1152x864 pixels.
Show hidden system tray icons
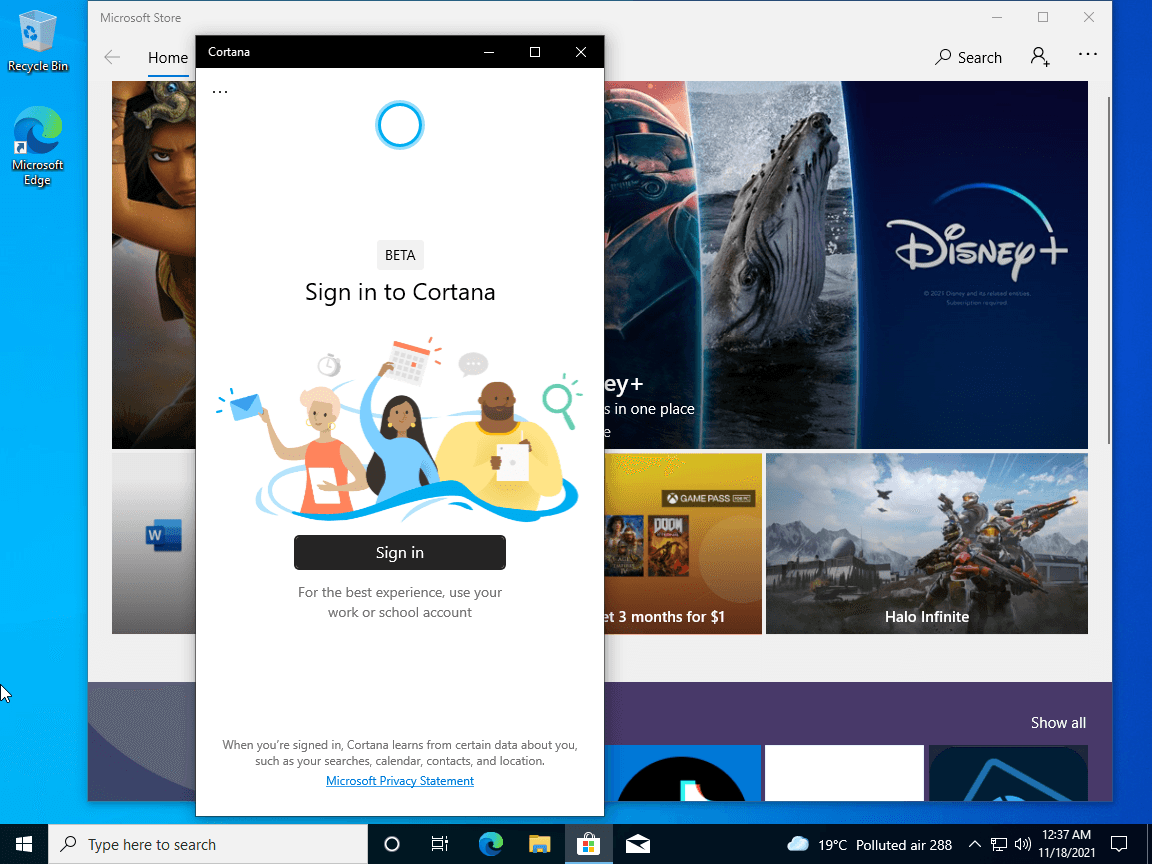pos(974,844)
